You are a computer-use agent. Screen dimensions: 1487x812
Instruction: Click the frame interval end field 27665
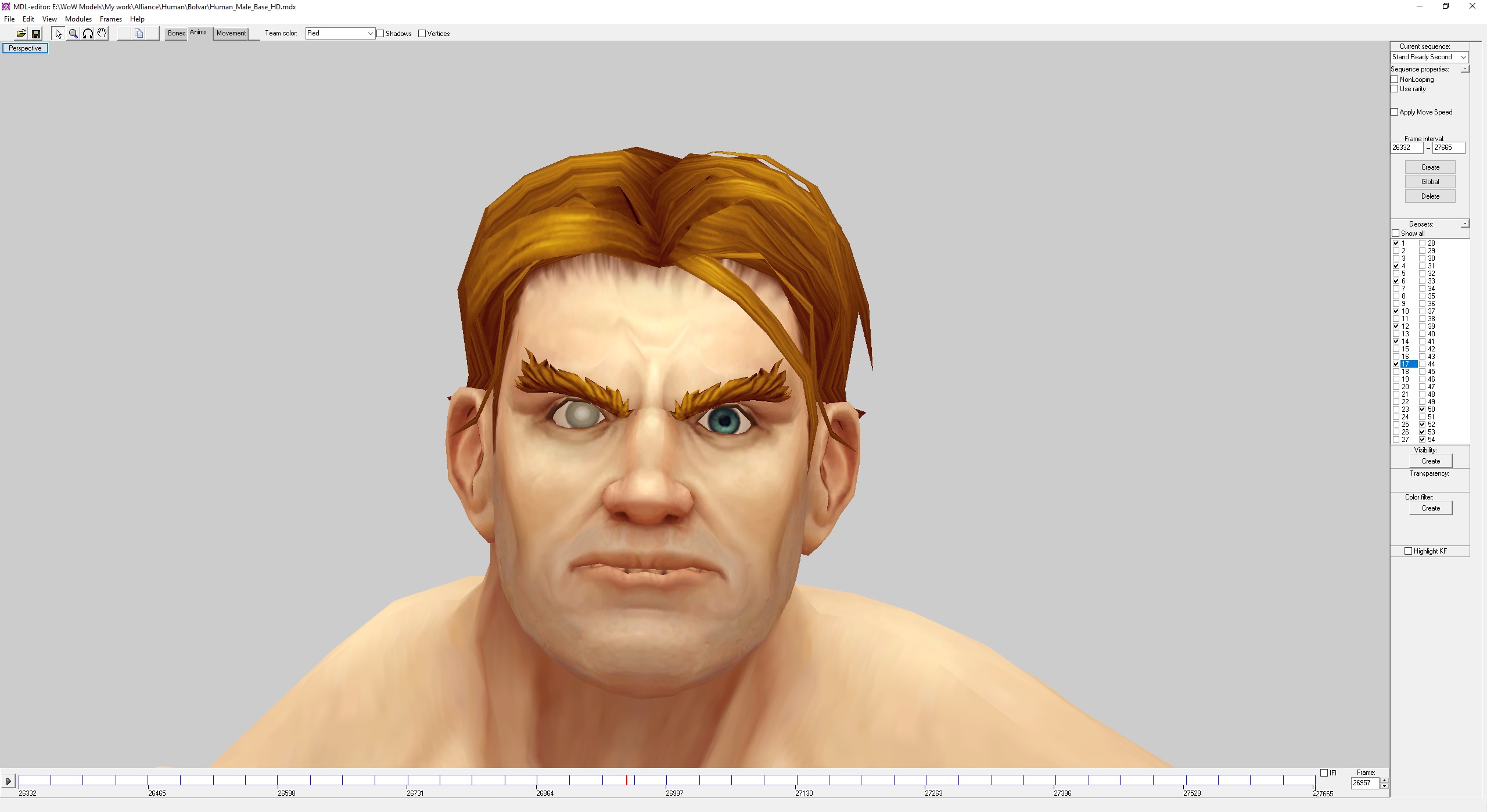tap(1449, 148)
